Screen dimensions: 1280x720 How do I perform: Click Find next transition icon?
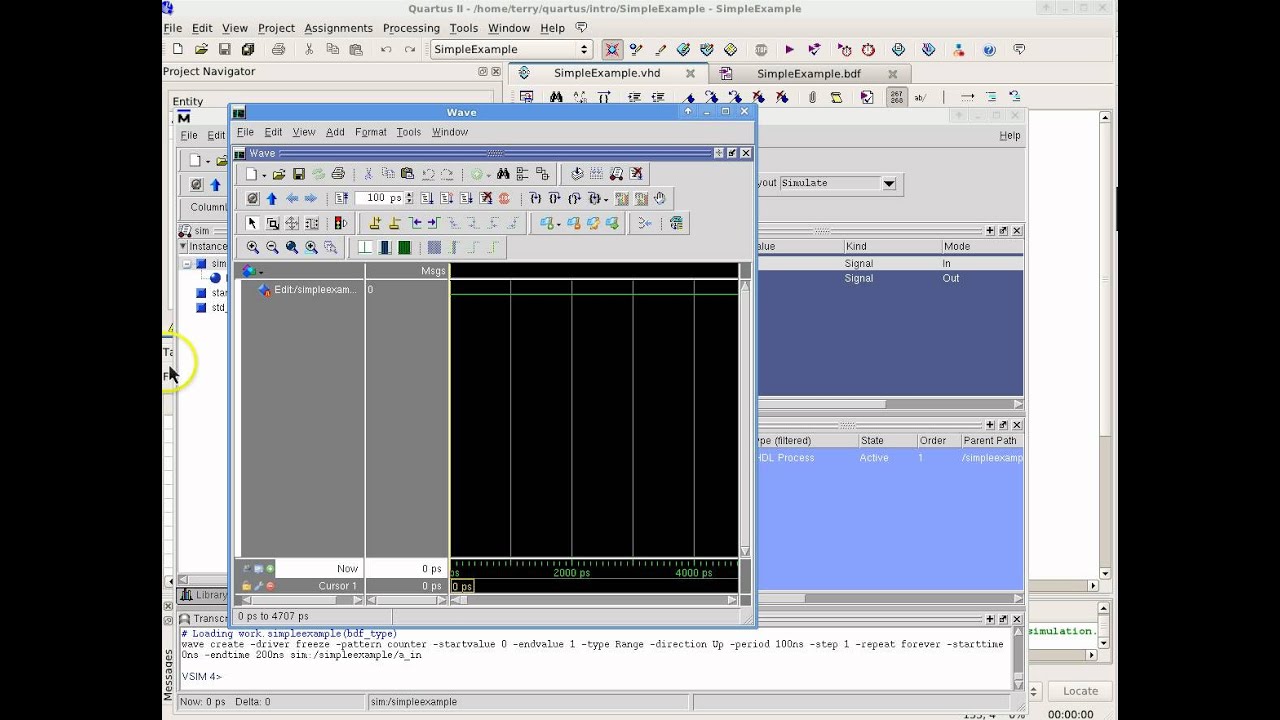pos(434,223)
